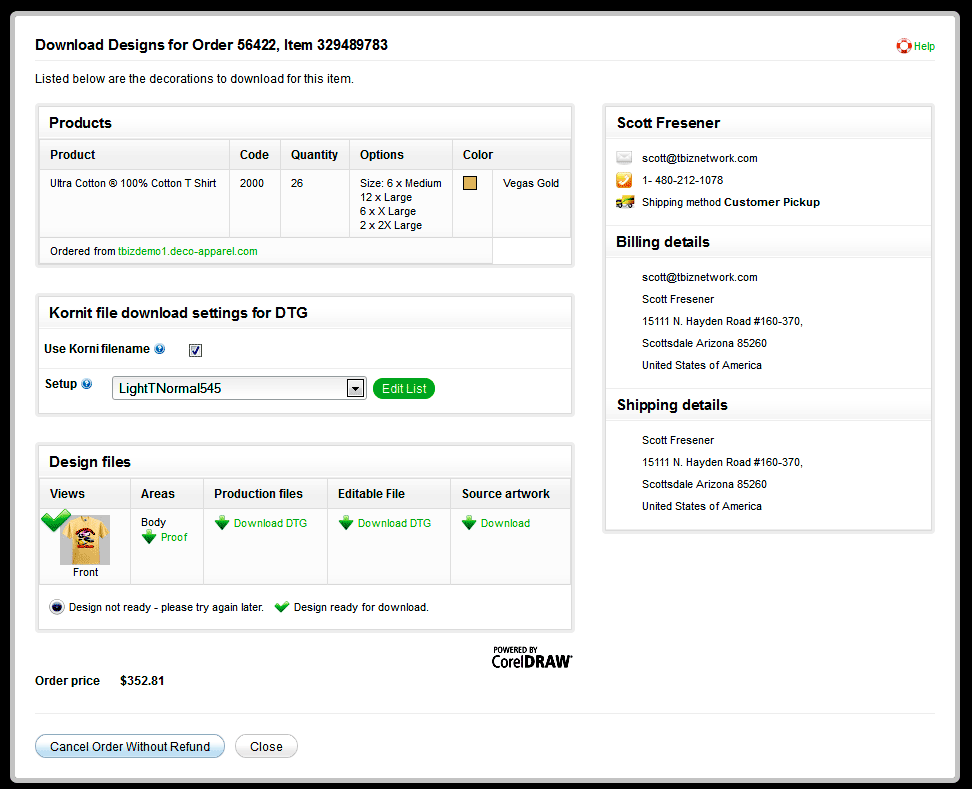972x789 pixels.
Task: Click the Setup info help icon
Action: [86, 384]
